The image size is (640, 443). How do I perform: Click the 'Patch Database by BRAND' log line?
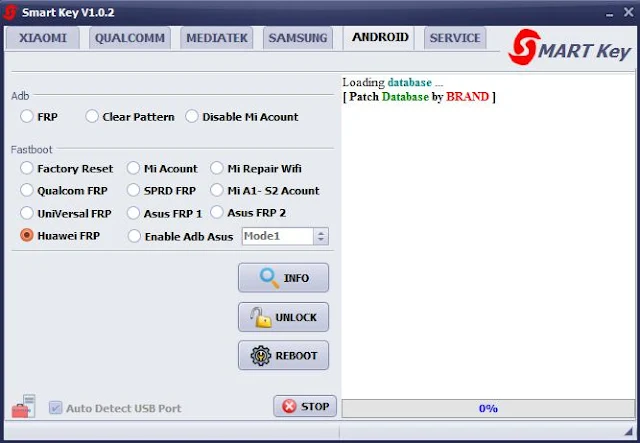(419, 97)
